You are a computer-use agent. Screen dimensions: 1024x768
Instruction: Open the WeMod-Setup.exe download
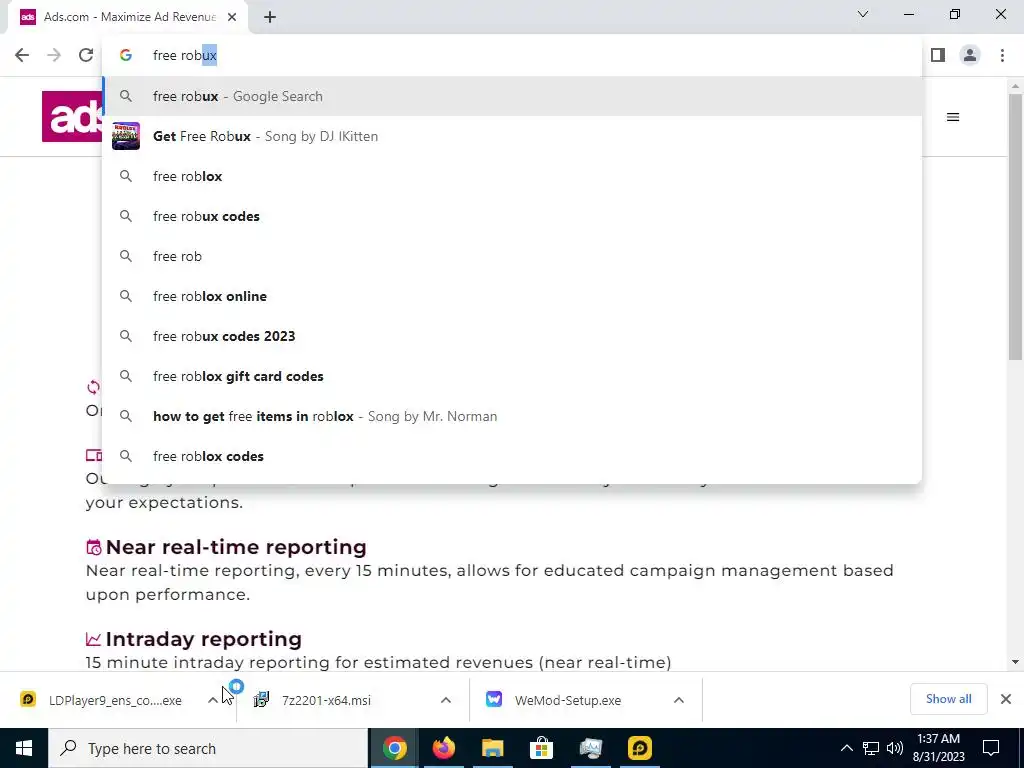click(568, 700)
